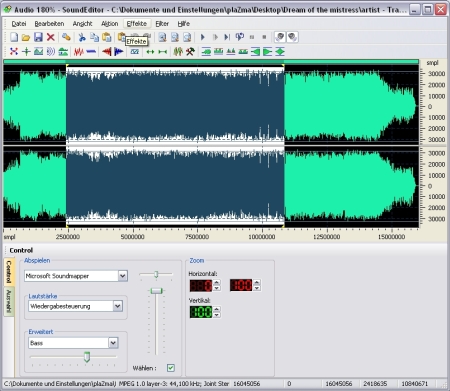Viewport: 450px width, 391px height.
Task: Click the Copy icon in the toolbar
Action: (x=94, y=37)
